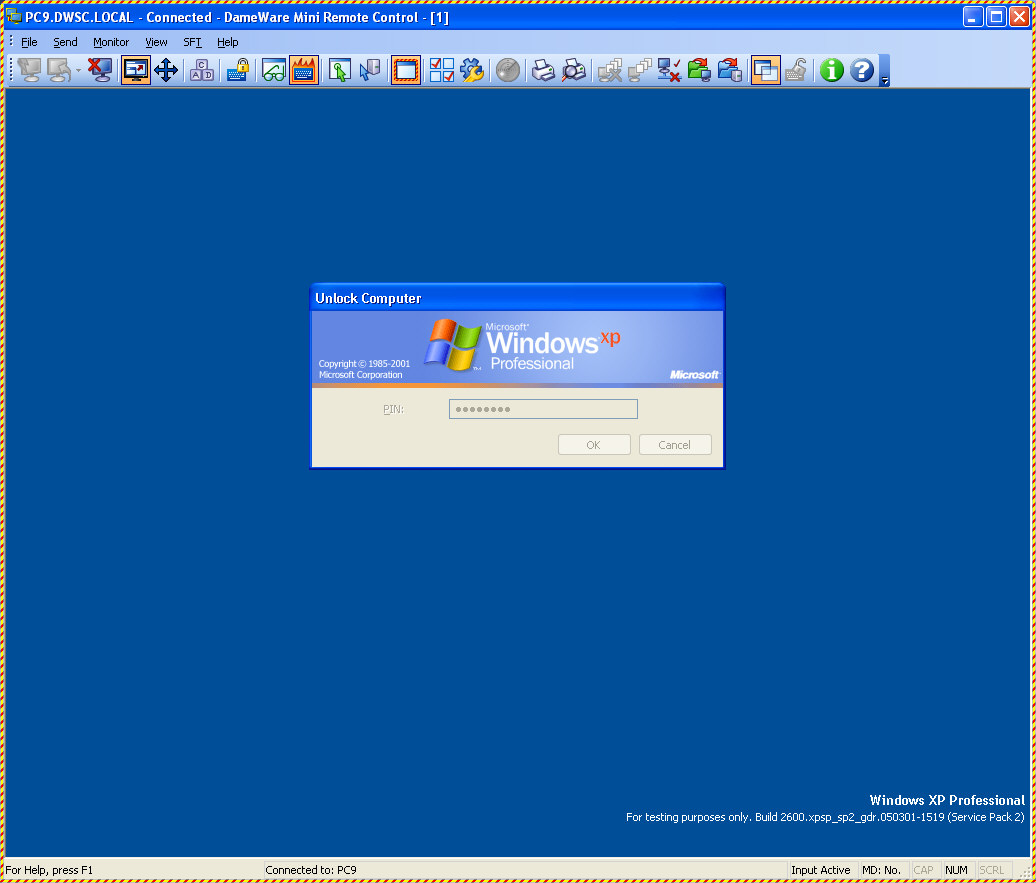Image resolution: width=1036 pixels, height=883 pixels.
Task: Click the red X disconnect icon
Action: [100, 70]
